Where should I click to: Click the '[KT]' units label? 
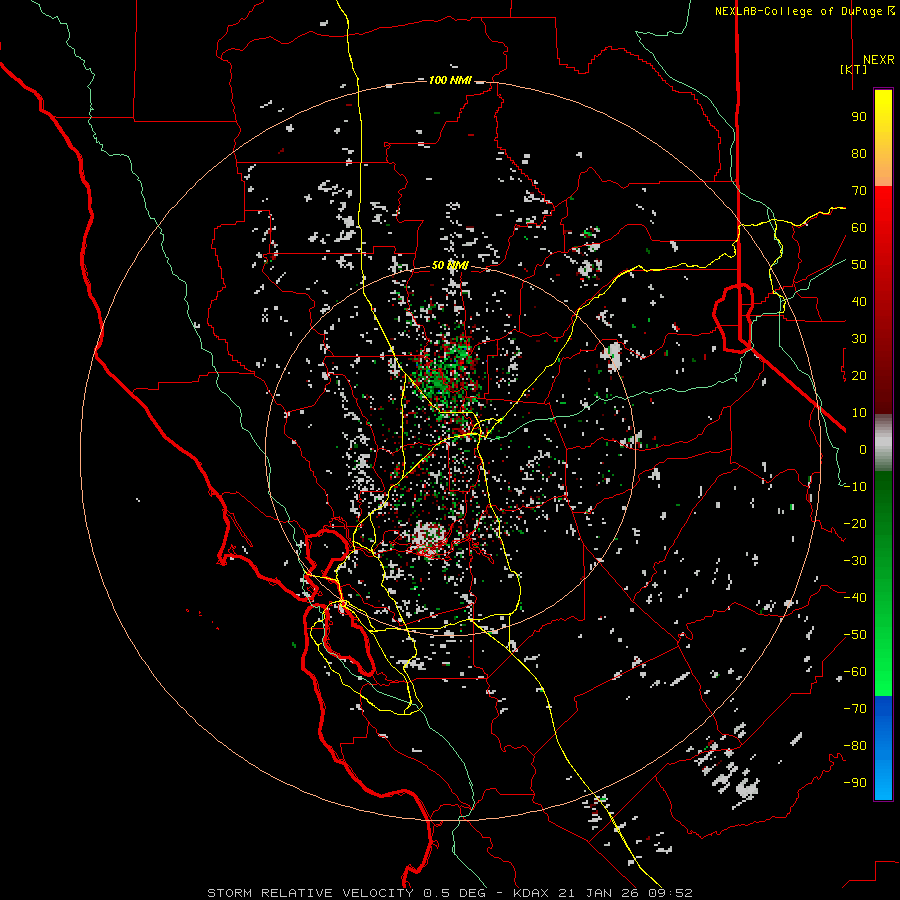pos(853,69)
